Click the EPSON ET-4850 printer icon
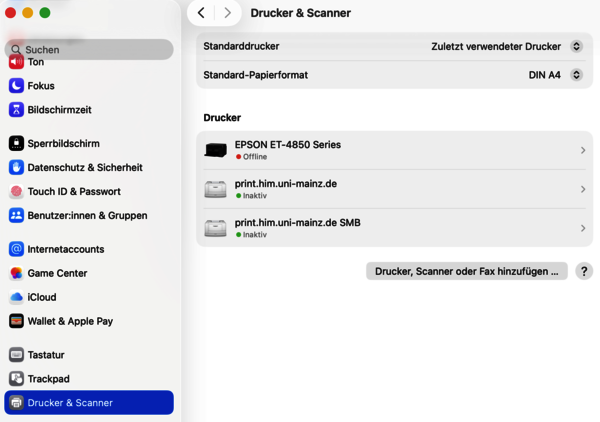Image resolution: width=600 pixels, height=422 pixels. click(215, 150)
